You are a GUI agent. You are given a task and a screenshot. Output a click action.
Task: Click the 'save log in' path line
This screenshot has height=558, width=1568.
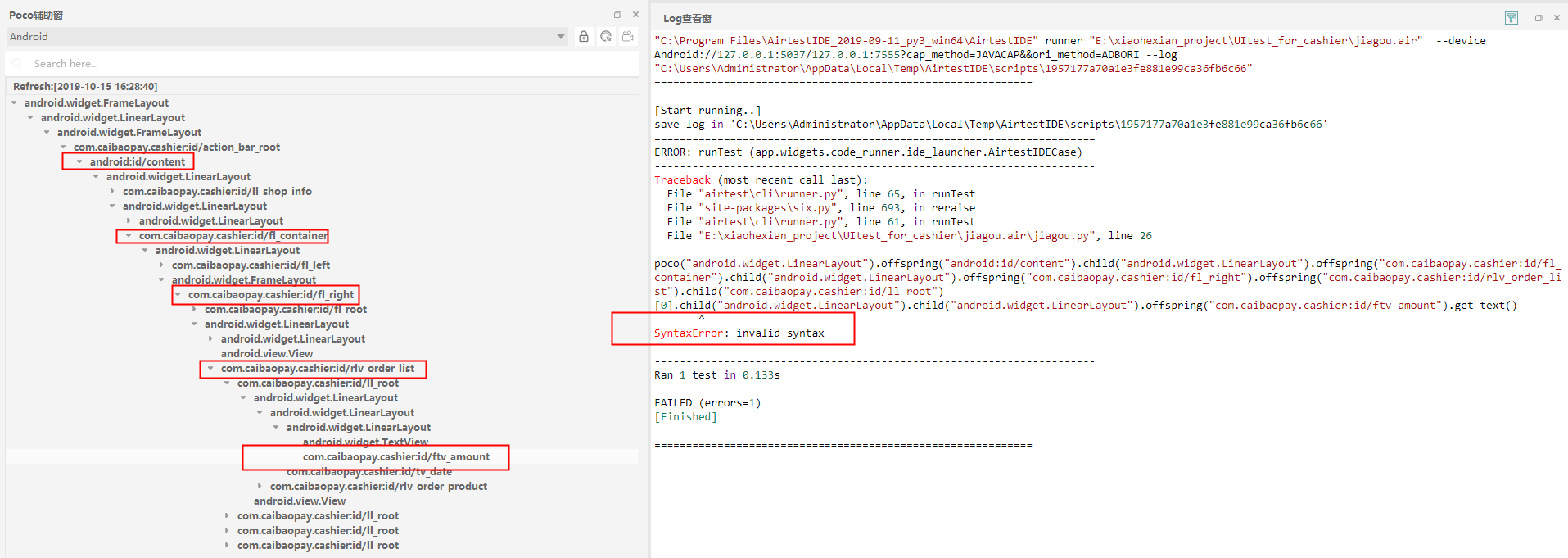(x=991, y=124)
